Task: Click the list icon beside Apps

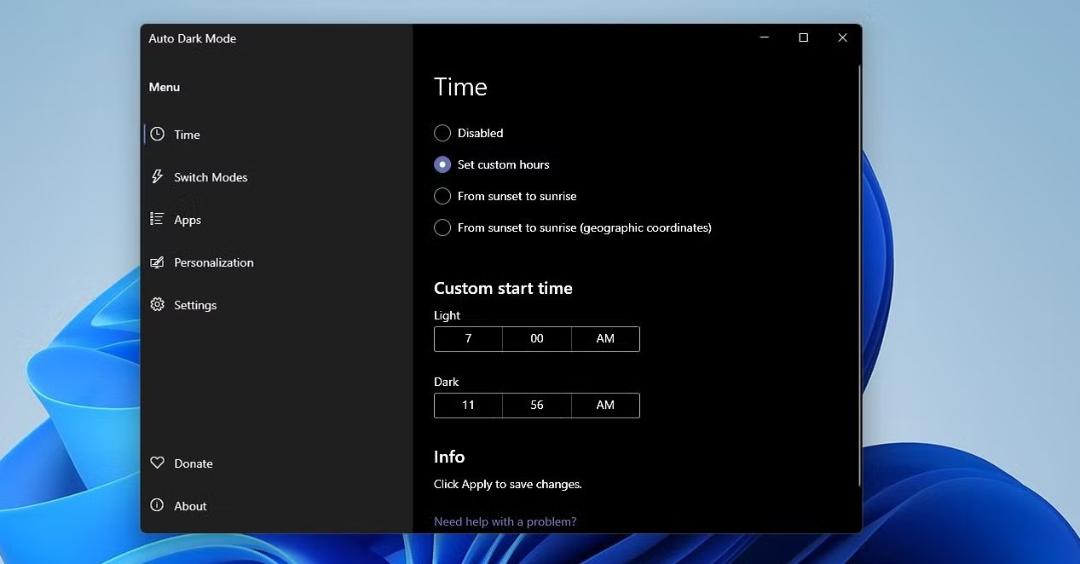Action: 157,219
